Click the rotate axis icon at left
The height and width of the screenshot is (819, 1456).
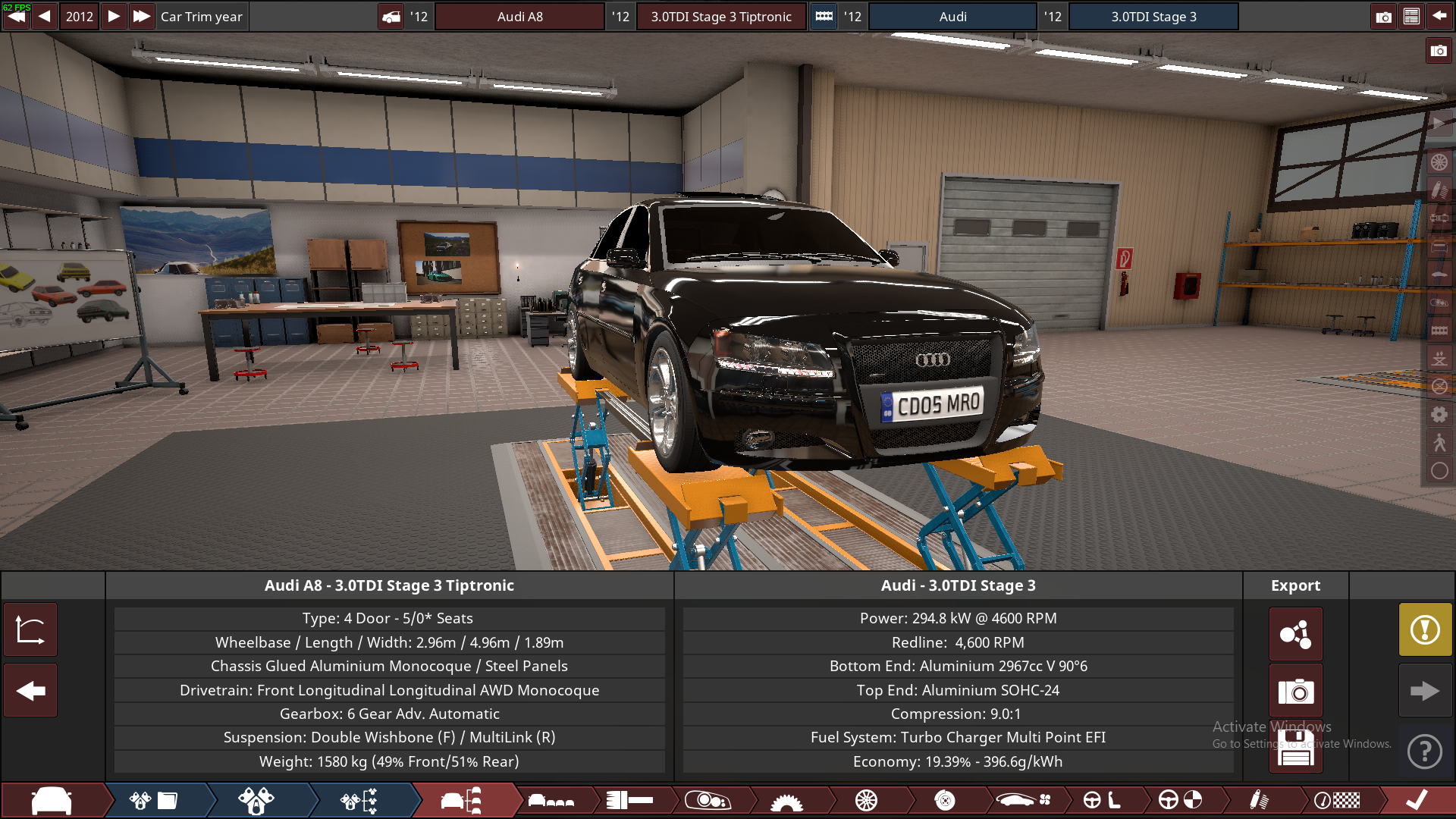pos(30,629)
